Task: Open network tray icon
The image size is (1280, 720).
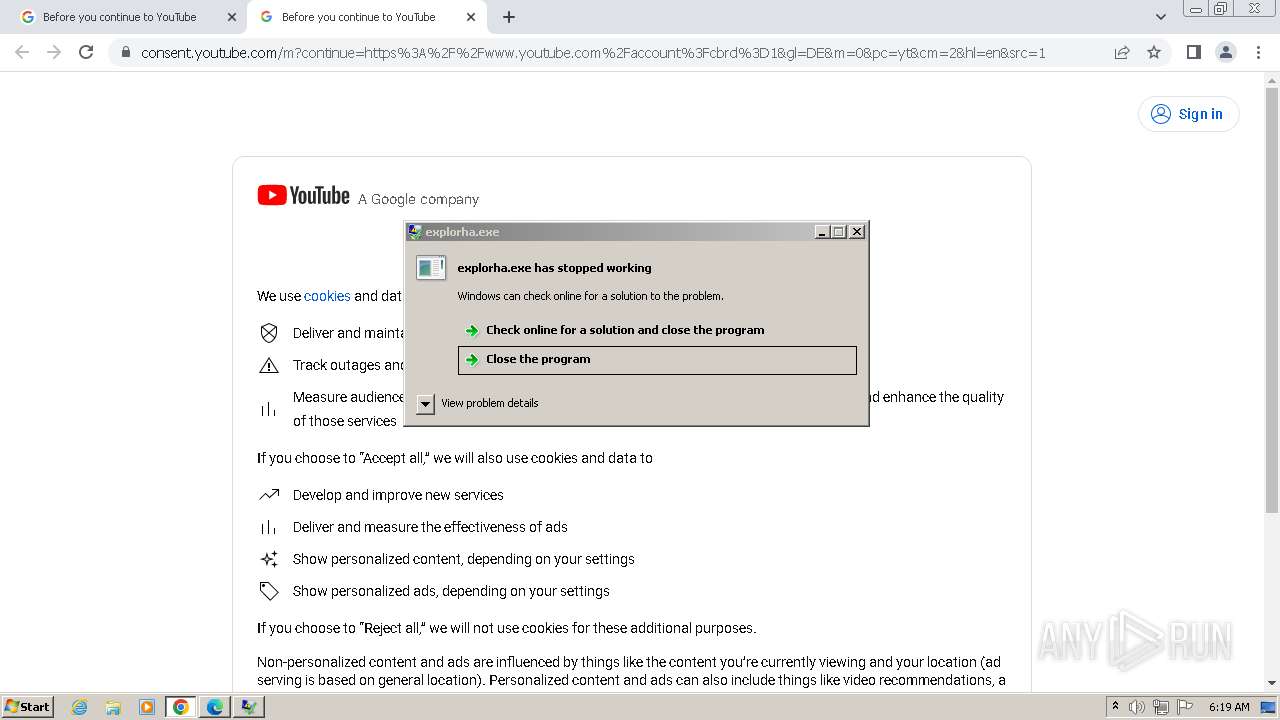Action: point(1161,707)
